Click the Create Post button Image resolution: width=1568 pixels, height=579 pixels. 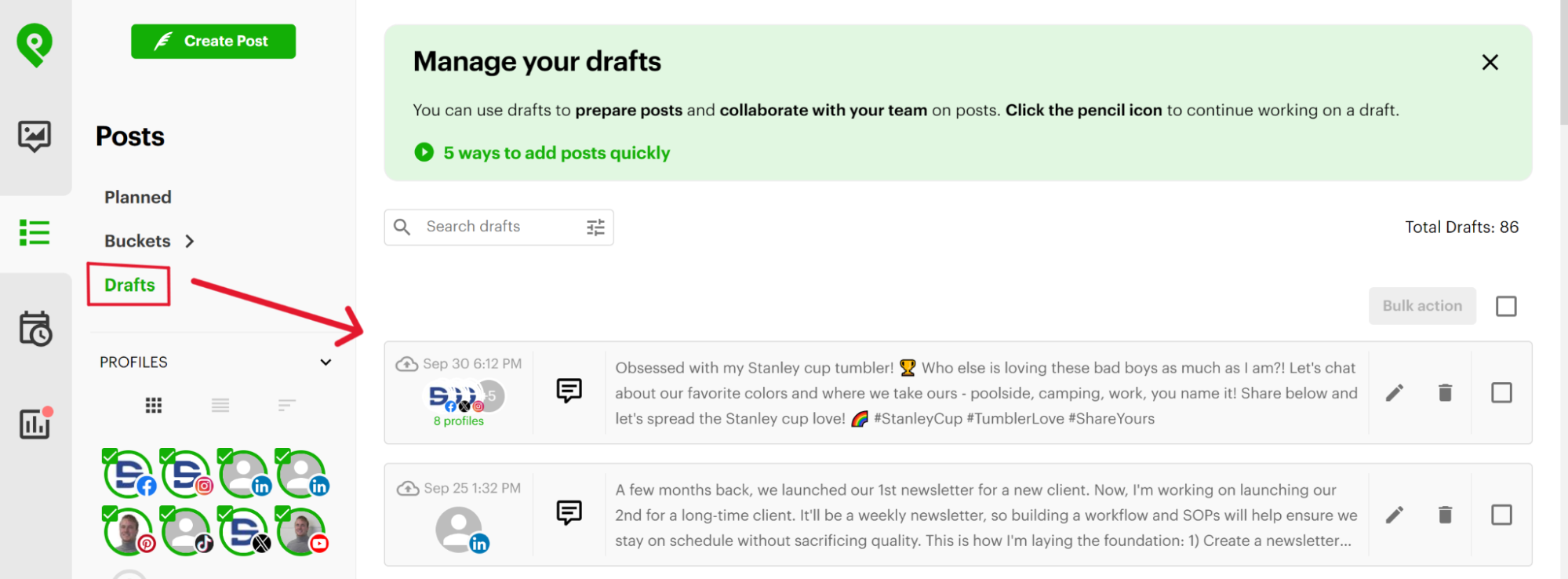click(213, 42)
